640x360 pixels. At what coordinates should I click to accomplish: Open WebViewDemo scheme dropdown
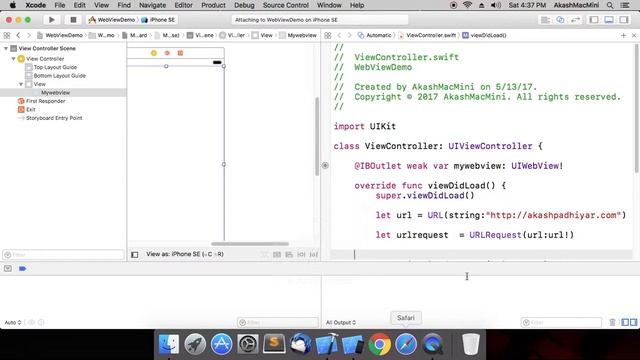pos(112,20)
